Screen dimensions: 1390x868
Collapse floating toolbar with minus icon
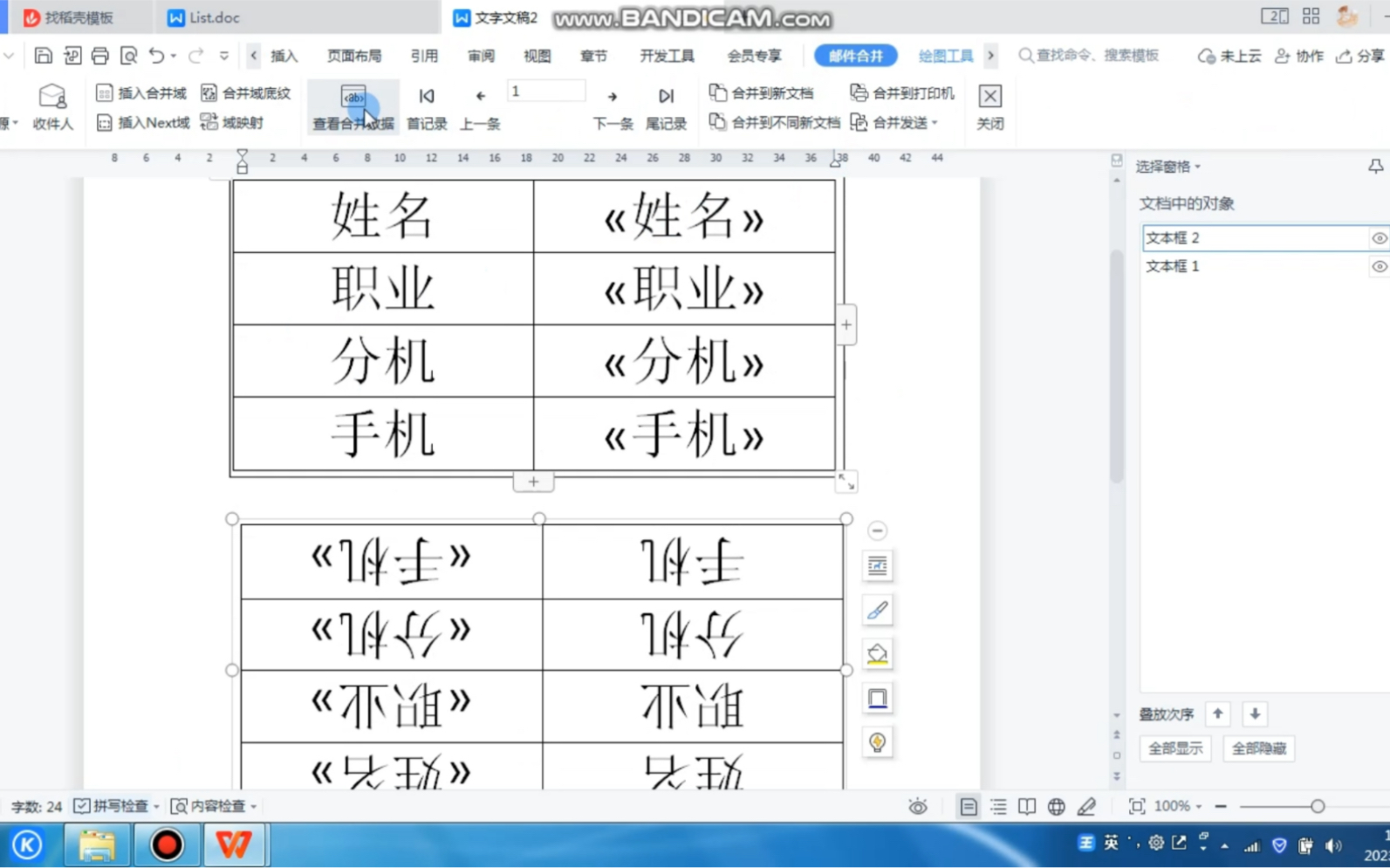click(878, 530)
